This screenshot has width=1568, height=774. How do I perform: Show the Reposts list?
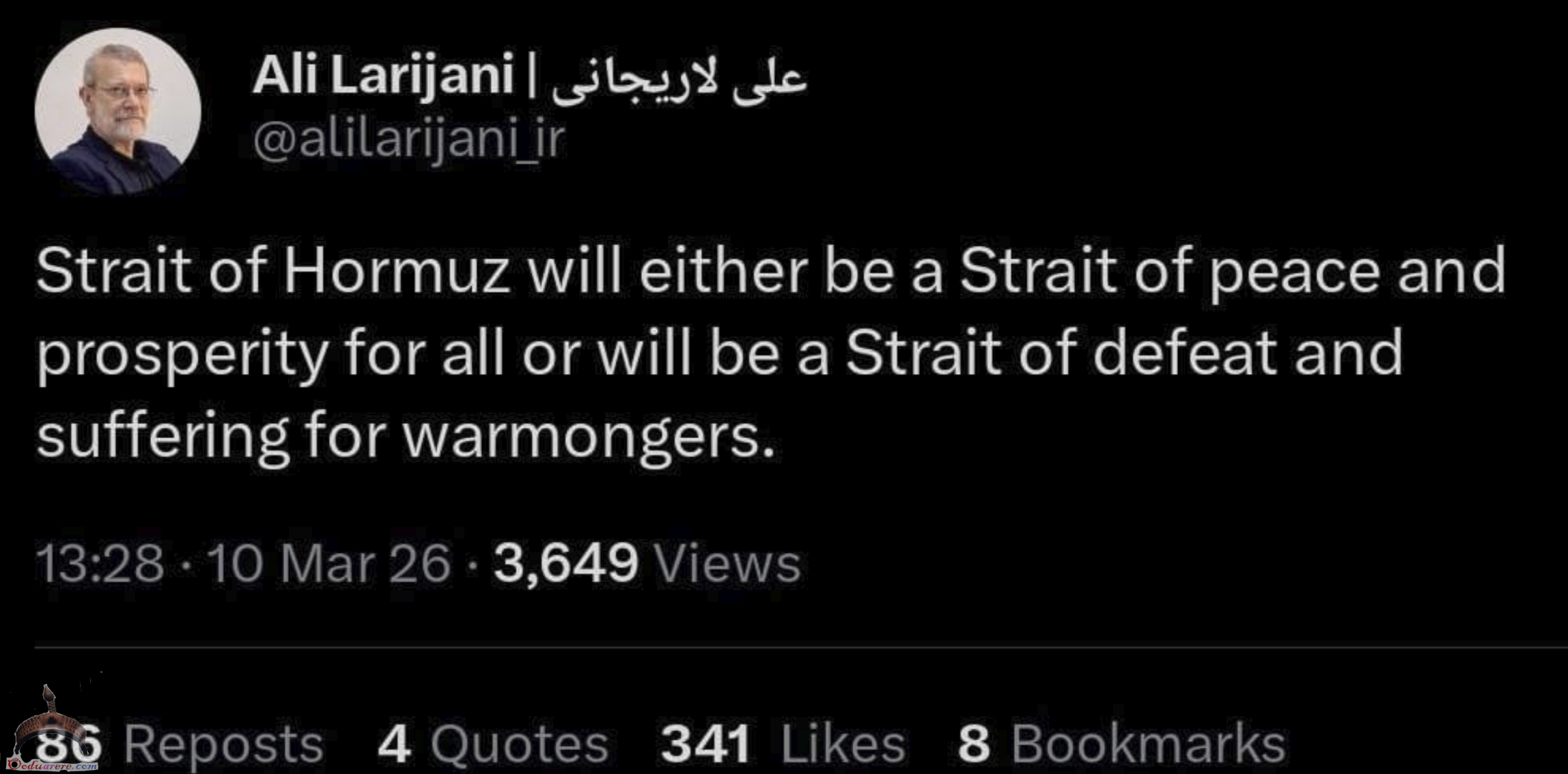pos(223,743)
